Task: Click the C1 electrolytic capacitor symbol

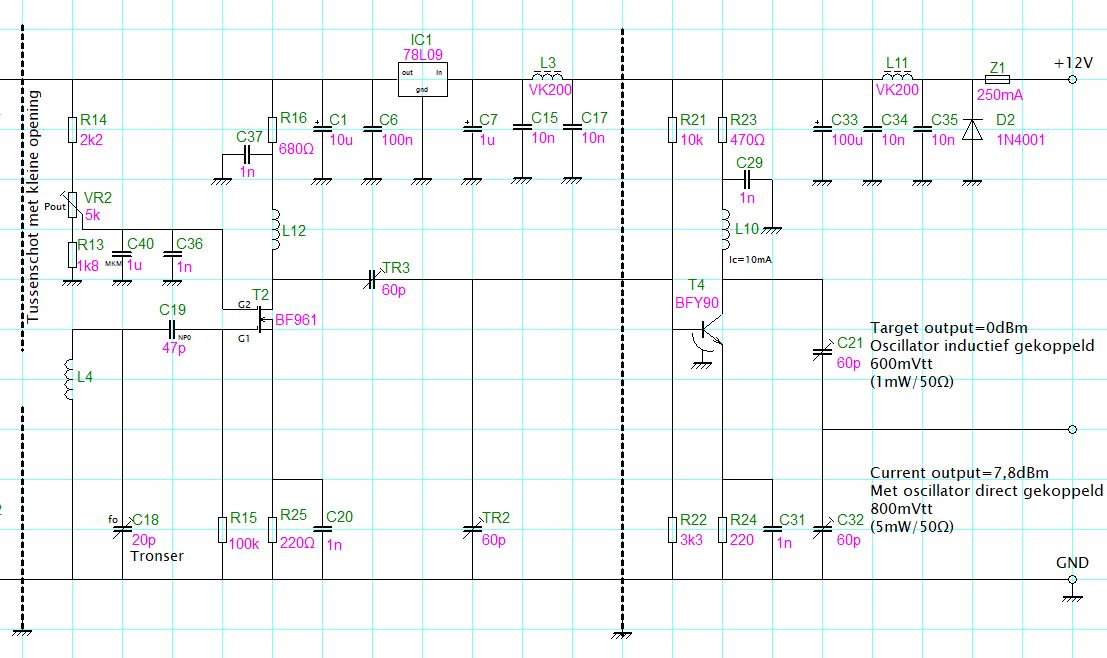Action: 323,128
